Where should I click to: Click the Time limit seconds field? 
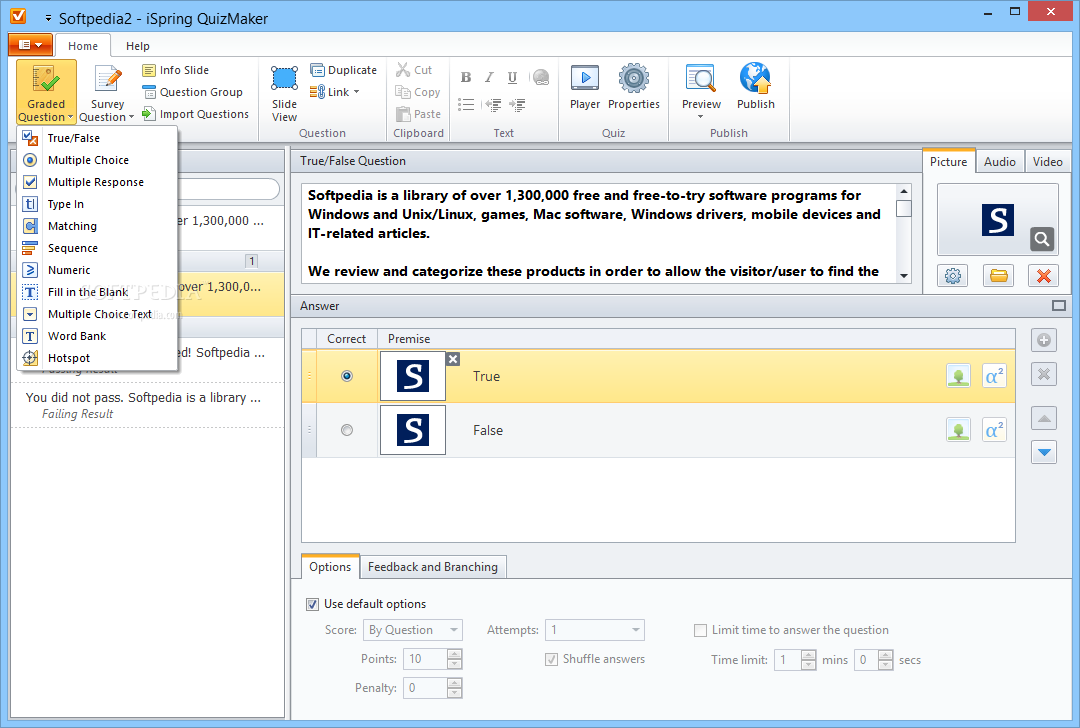click(x=866, y=660)
